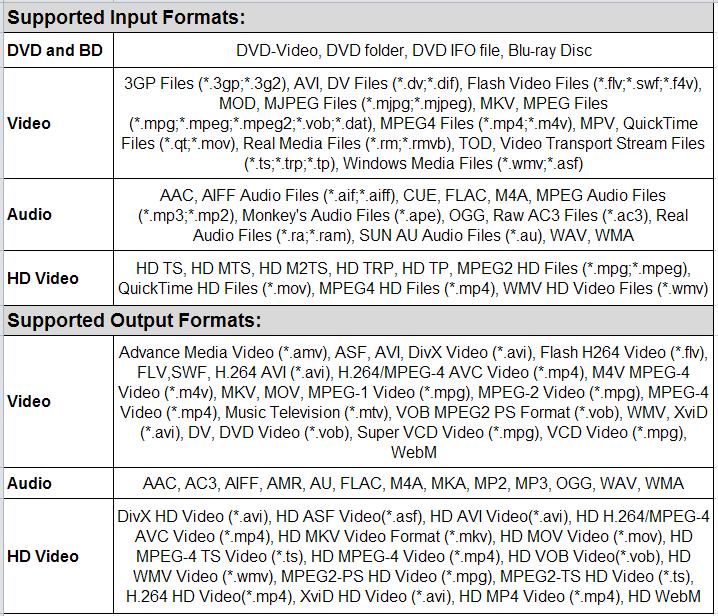Viewport: 718px width, 616px height.
Task: Click the output Video row label
Action: tap(28, 401)
